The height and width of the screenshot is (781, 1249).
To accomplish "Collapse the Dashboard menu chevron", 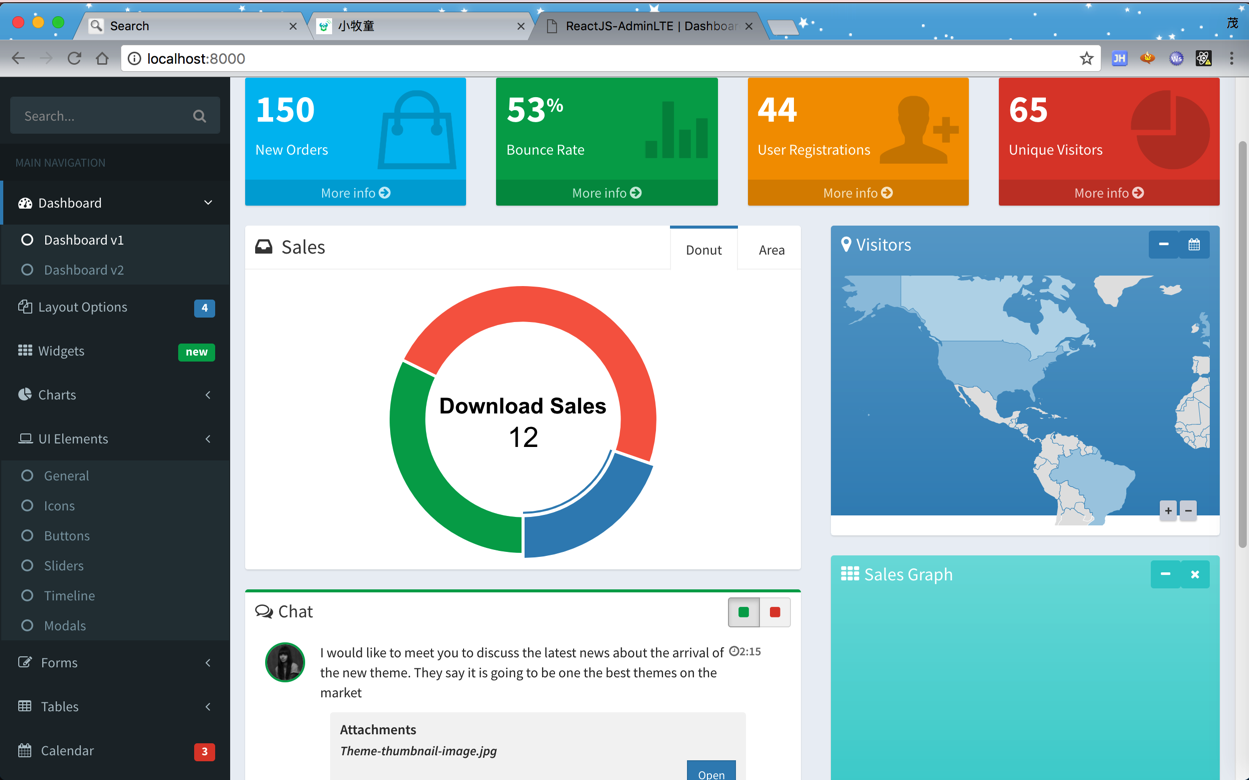I will click(208, 203).
